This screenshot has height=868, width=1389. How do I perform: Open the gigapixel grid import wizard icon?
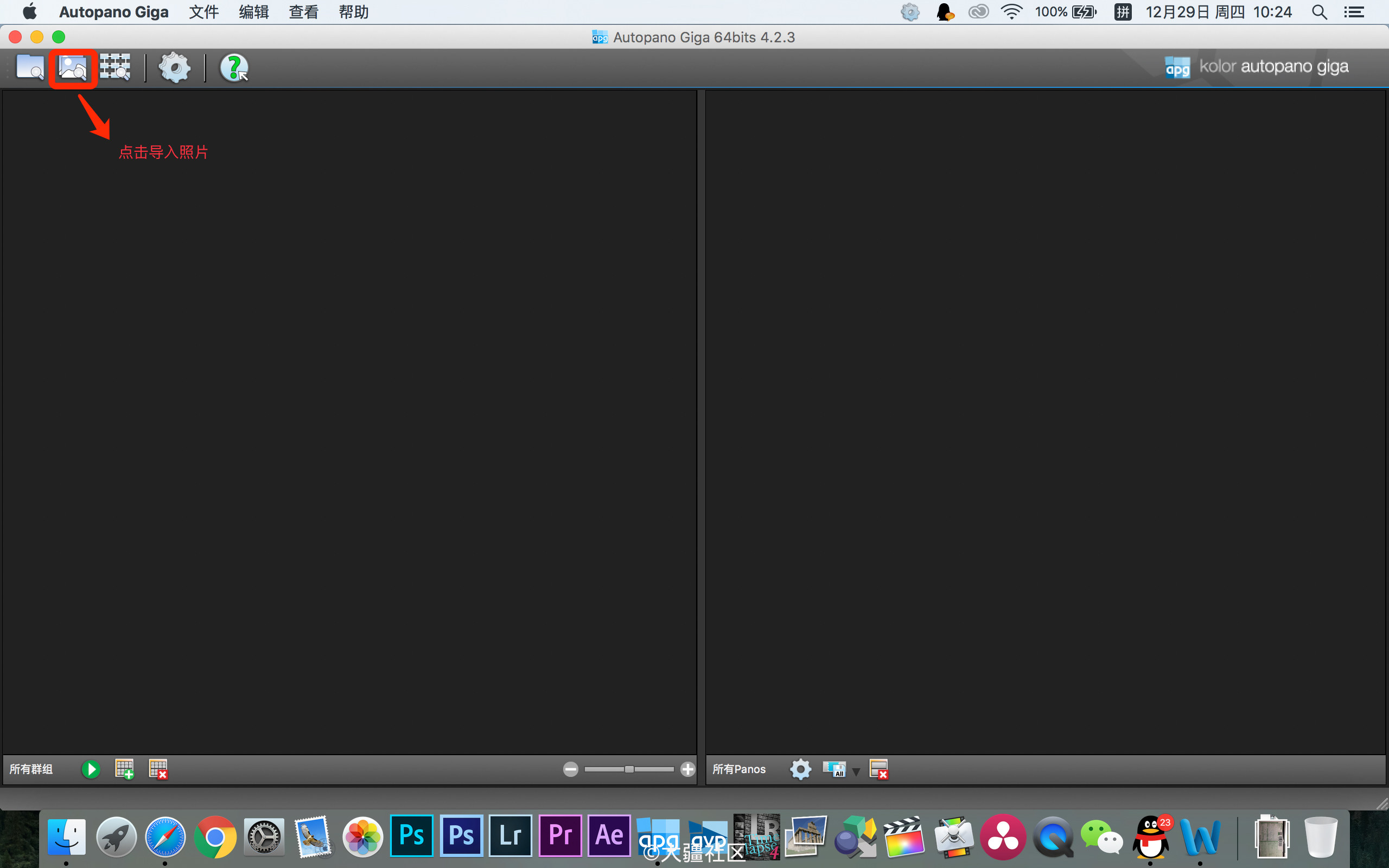[115, 67]
